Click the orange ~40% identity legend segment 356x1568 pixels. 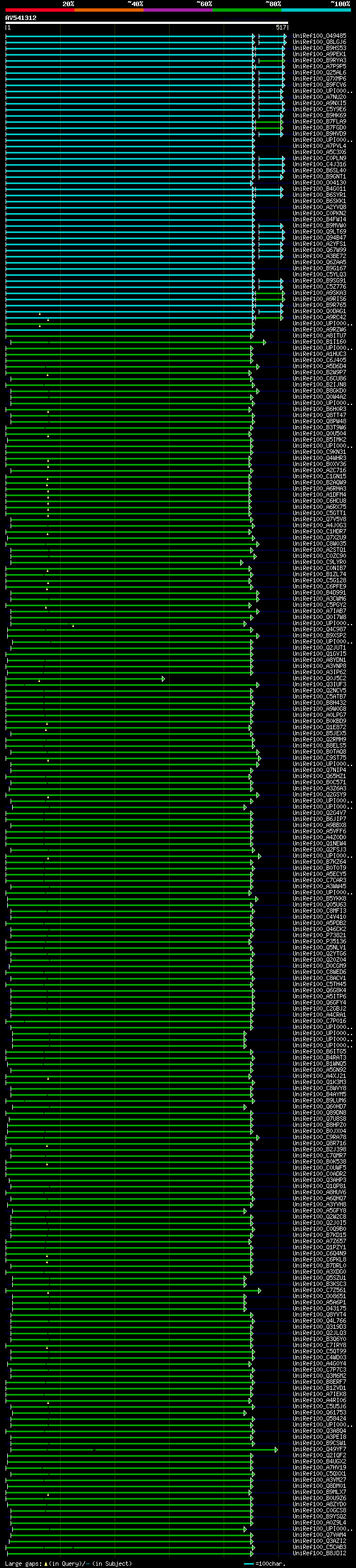(x=109, y=10)
